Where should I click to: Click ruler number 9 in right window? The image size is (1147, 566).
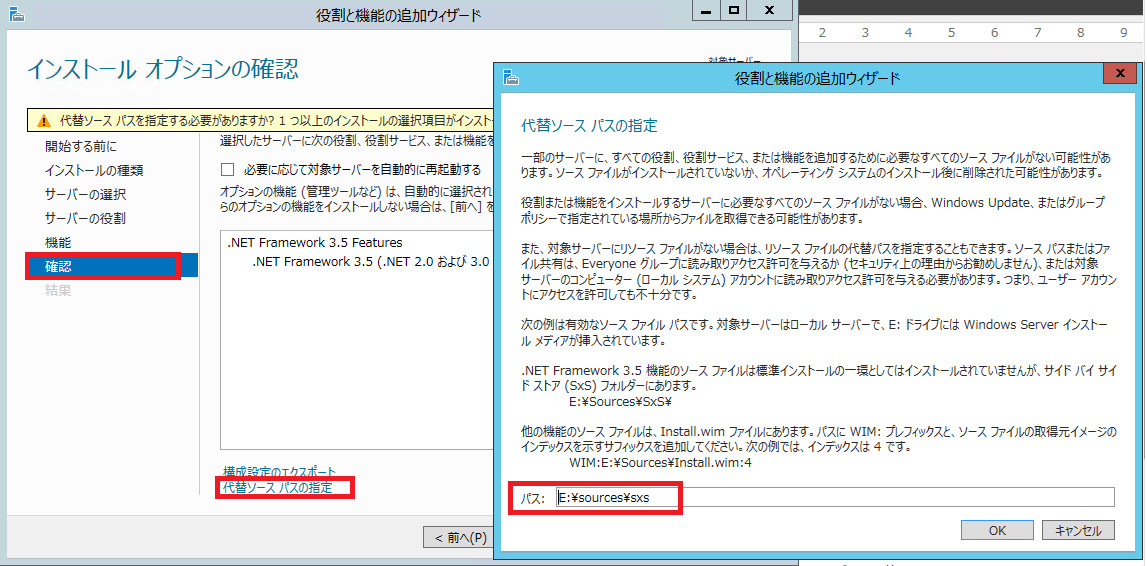point(1124,33)
